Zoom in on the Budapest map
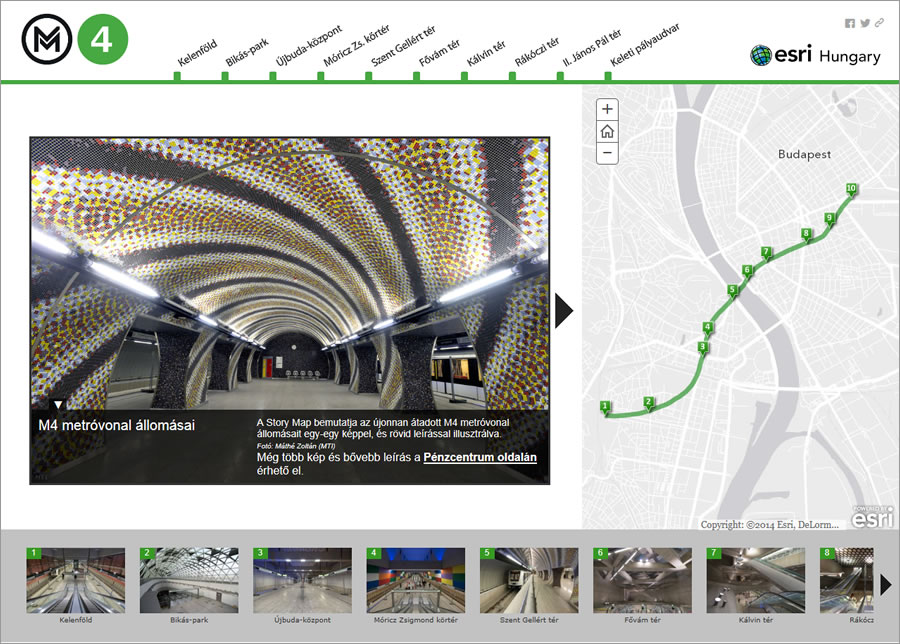Viewport: 900px width, 644px height. click(606, 107)
